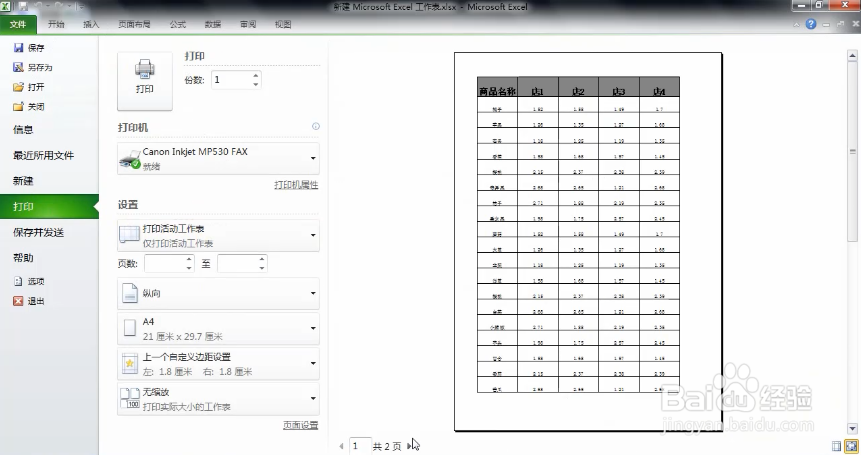Minimize the ribbon using the caret icon
This screenshot has height=455, width=861.
tap(796, 25)
